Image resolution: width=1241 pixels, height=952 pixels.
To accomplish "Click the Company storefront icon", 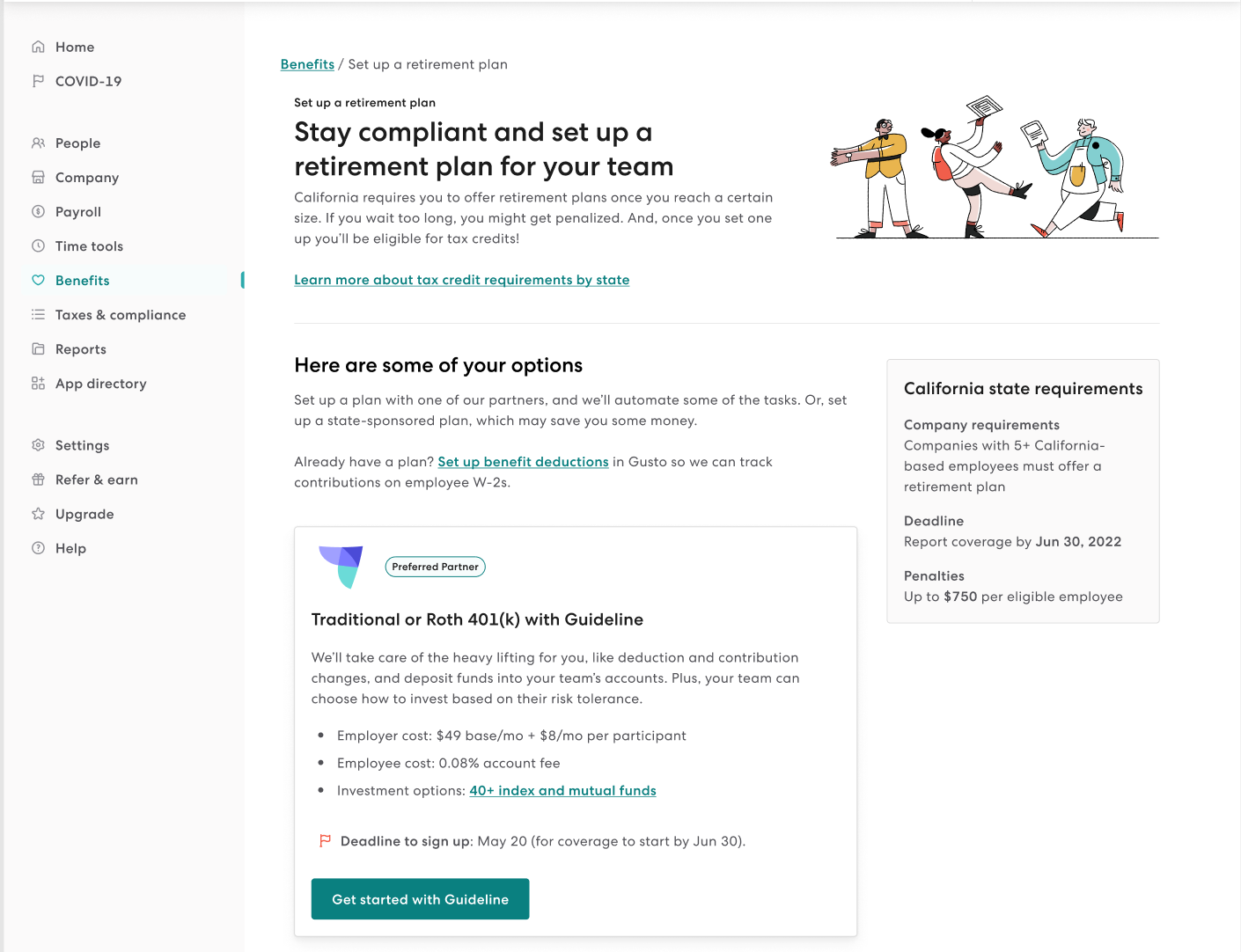I will 38,177.
